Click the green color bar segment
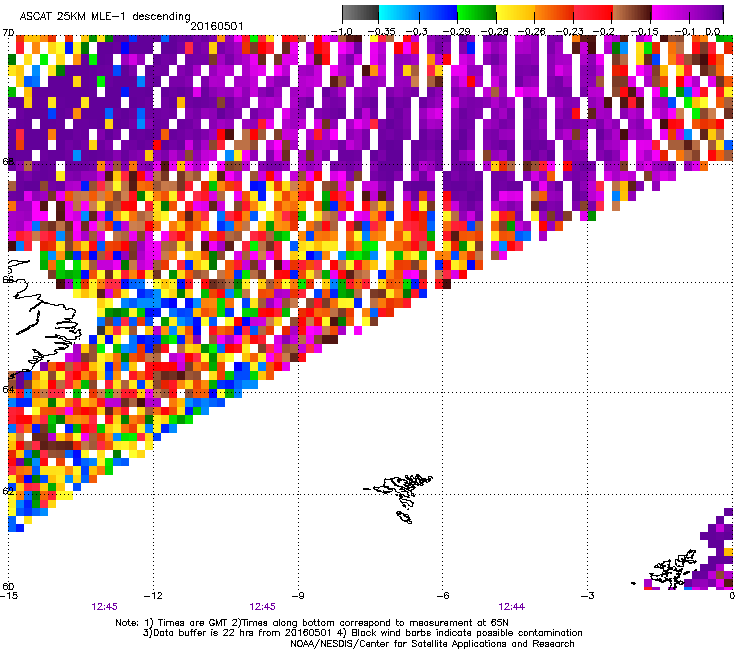Viewport: 740px width, 650px height. [477, 12]
